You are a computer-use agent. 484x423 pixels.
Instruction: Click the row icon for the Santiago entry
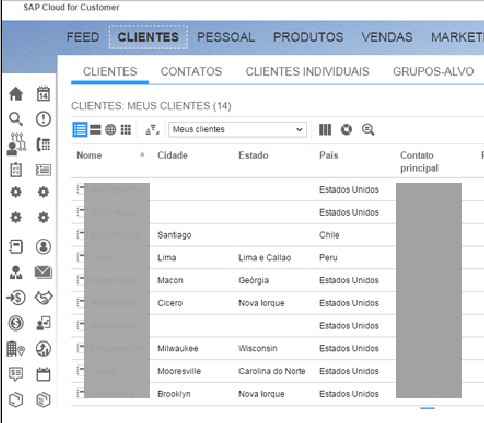(x=80, y=235)
